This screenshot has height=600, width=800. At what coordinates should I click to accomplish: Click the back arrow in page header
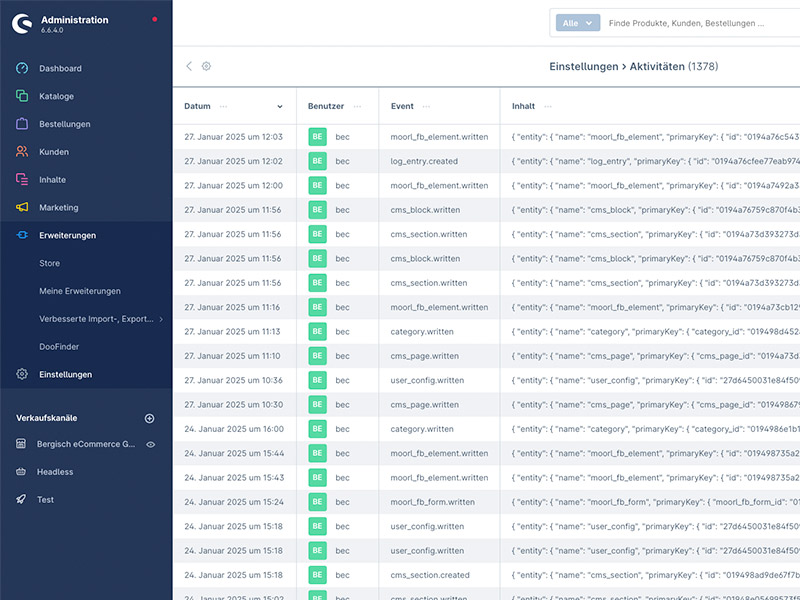pos(189,66)
